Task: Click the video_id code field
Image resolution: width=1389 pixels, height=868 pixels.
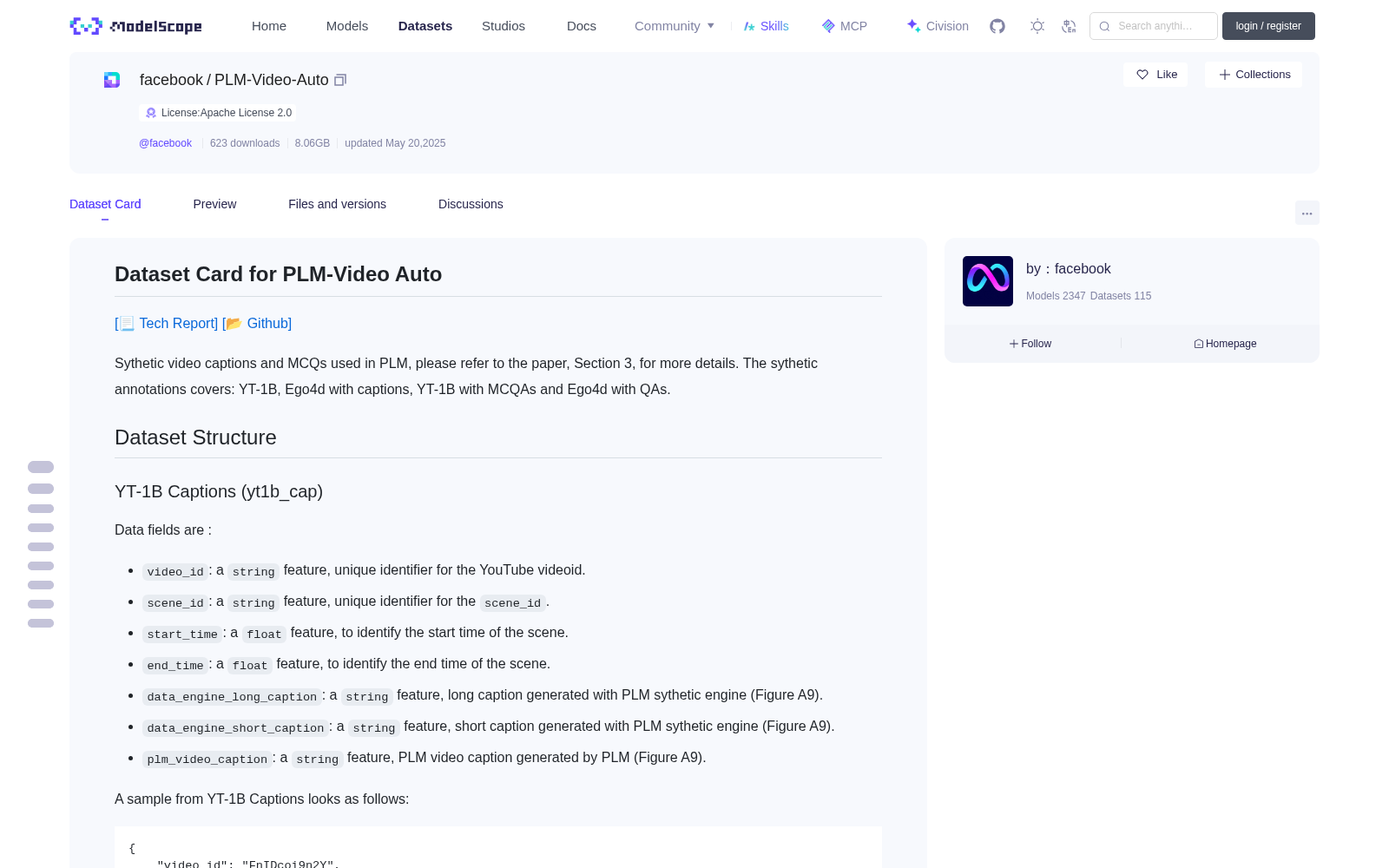Action: coord(175,571)
